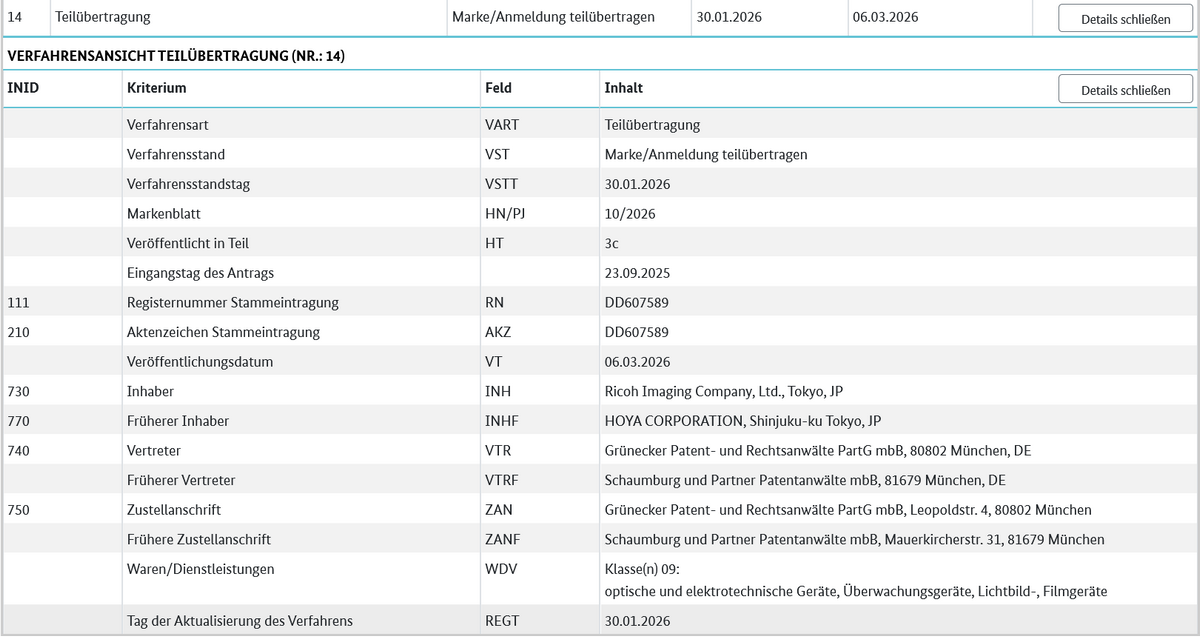Click field code 'VT'

[x=494, y=361]
